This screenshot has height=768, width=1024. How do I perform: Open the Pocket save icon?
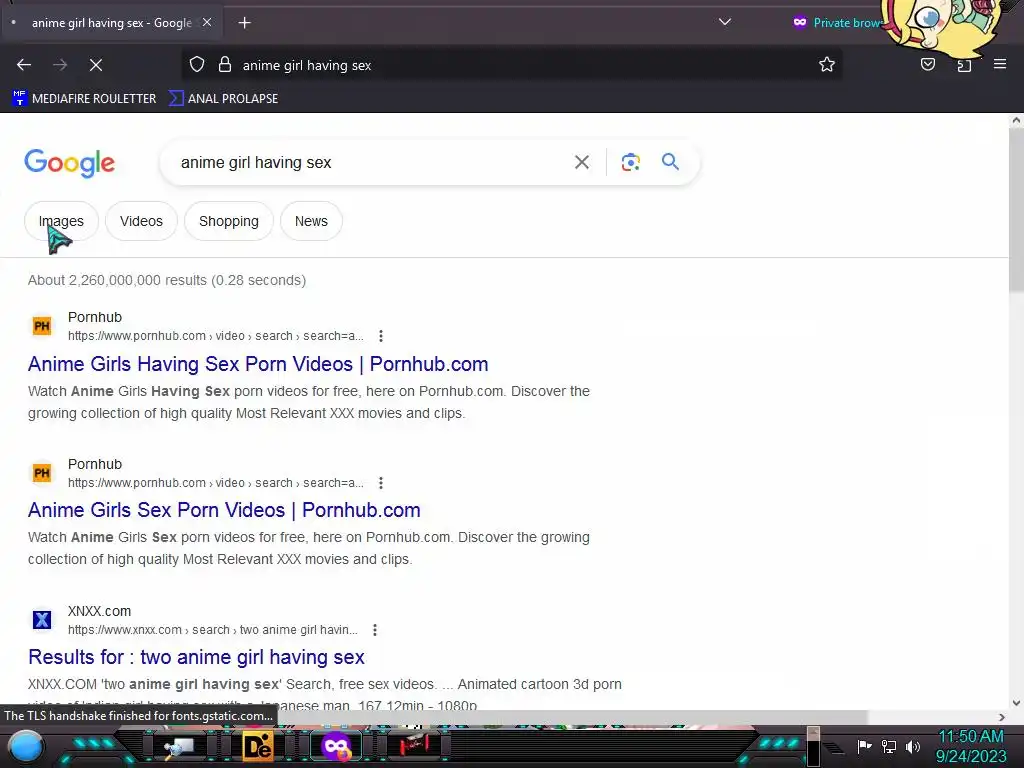click(928, 65)
